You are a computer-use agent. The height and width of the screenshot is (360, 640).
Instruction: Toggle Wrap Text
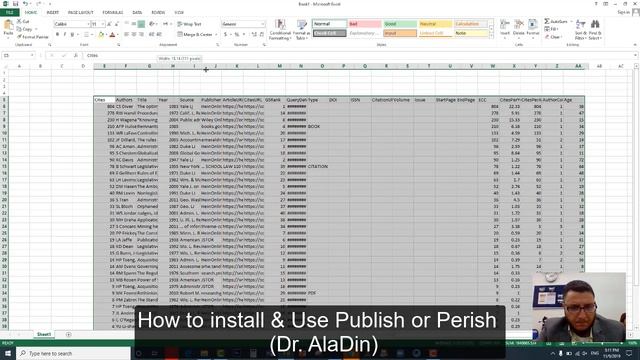(189, 24)
